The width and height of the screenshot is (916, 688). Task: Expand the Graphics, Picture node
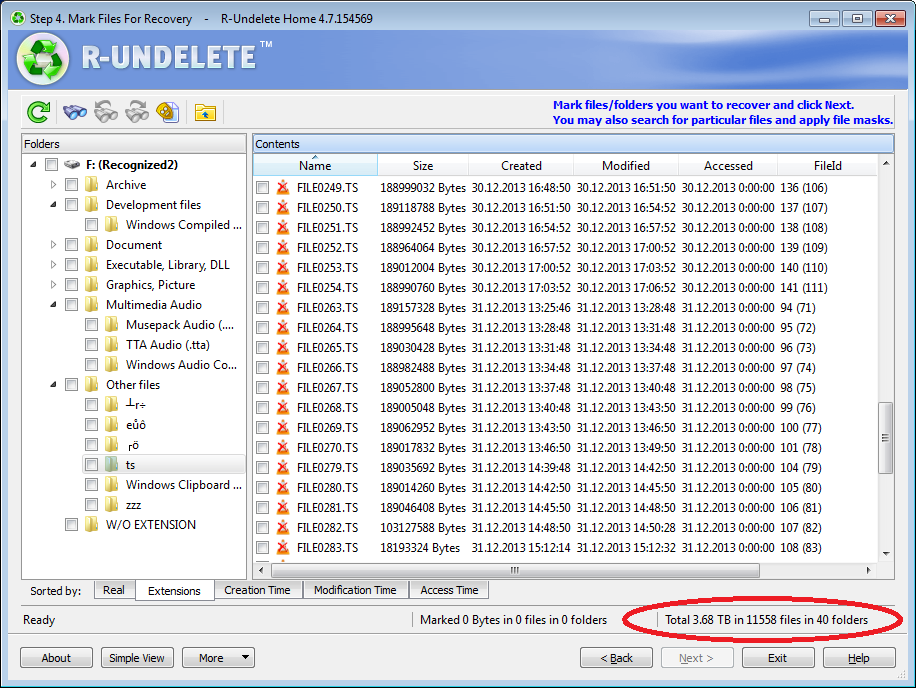click(x=53, y=284)
